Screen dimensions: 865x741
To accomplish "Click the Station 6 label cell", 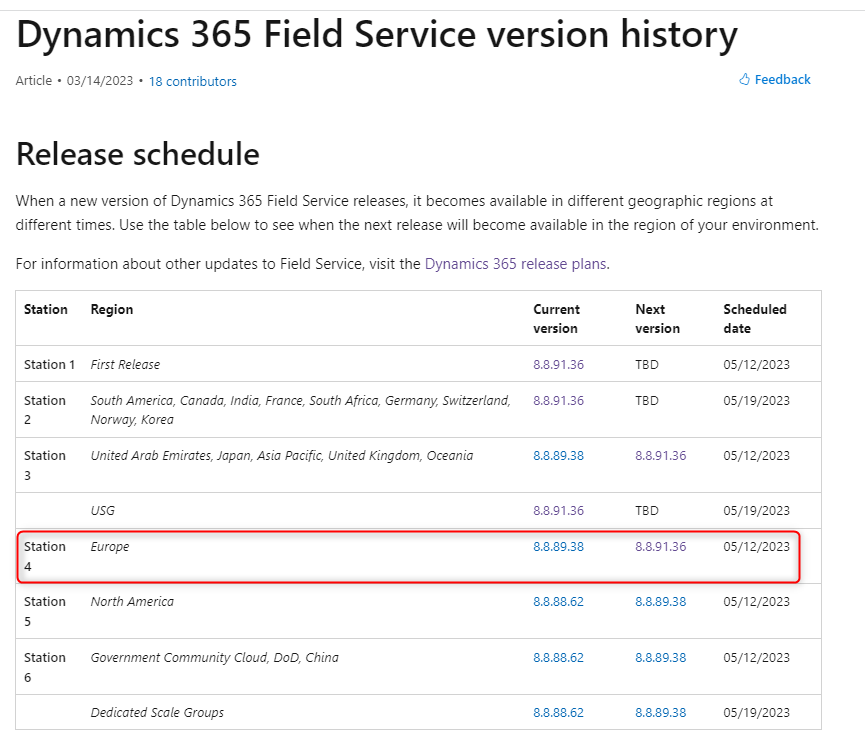I will (45, 667).
